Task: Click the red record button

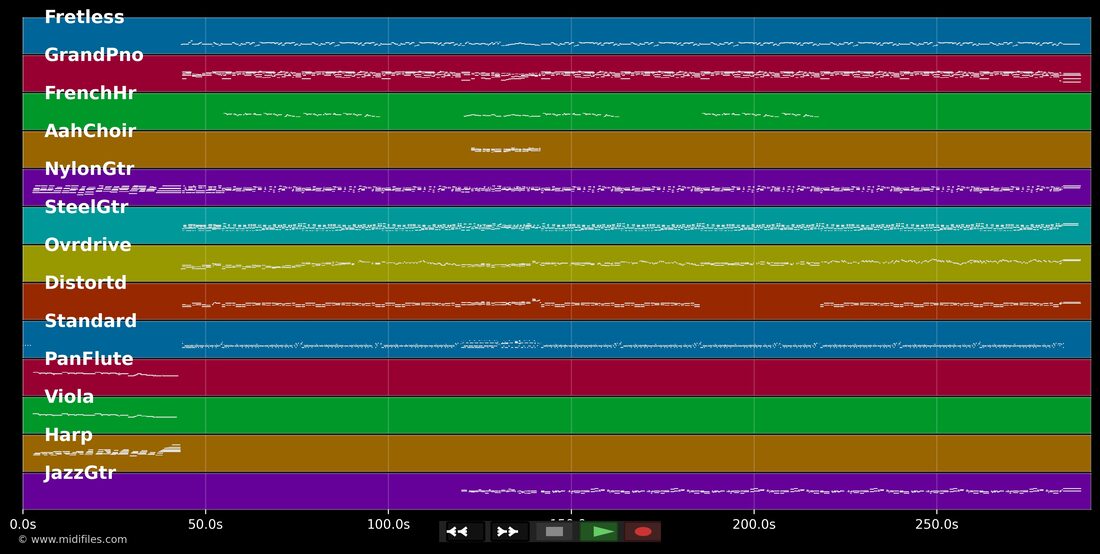Action: click(643, 532)
